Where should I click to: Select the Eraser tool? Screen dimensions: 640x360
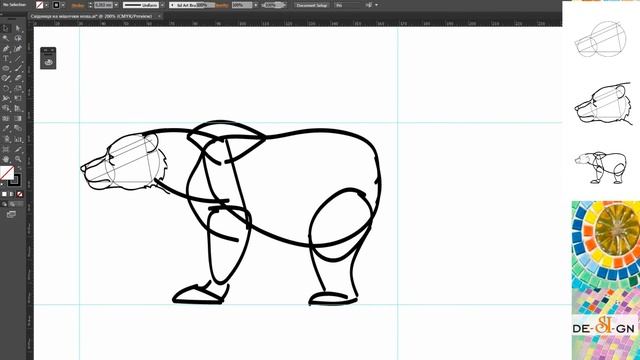pos(18,78)
